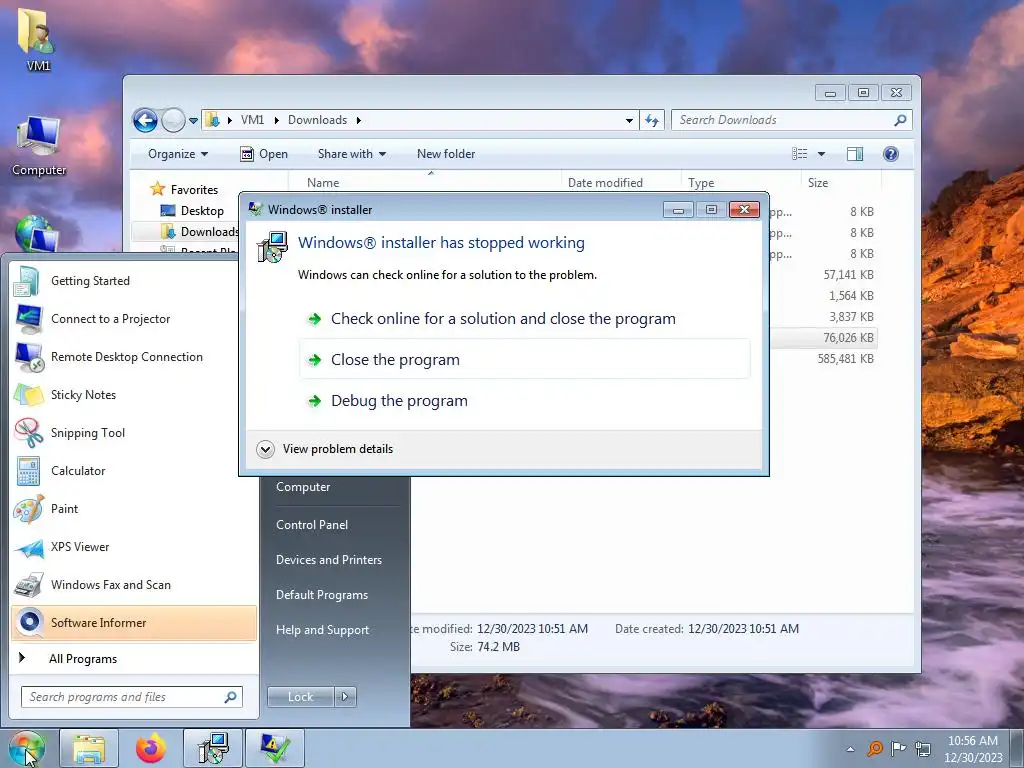Launch Remote Desktop Connection
Viewport: 1024px width, 768px height.
134,357
